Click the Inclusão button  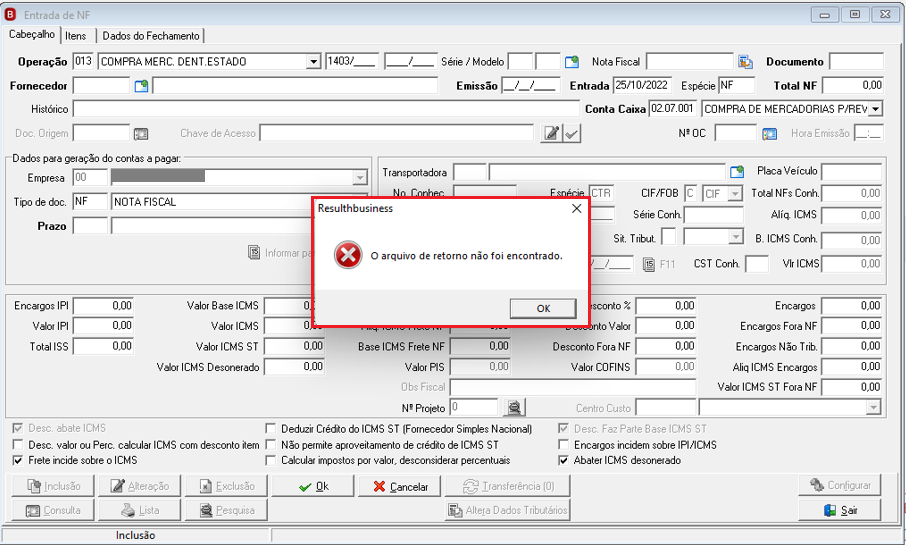coord(53,486)
